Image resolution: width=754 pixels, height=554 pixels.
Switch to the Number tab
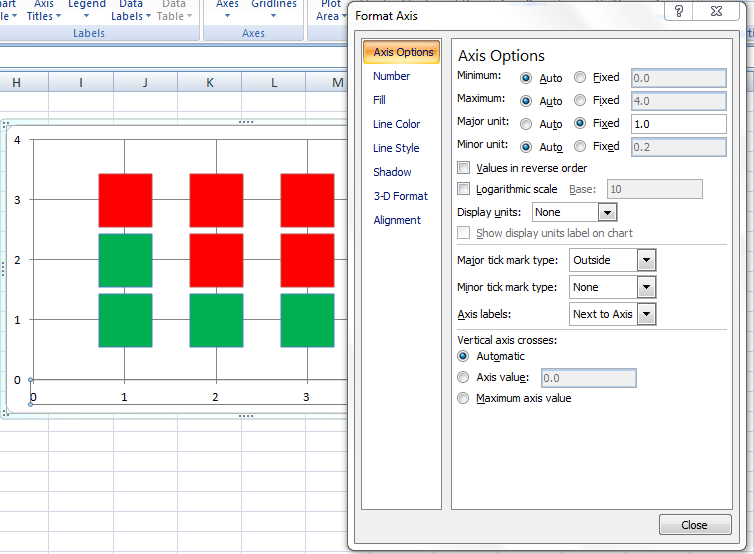[391, 76]
